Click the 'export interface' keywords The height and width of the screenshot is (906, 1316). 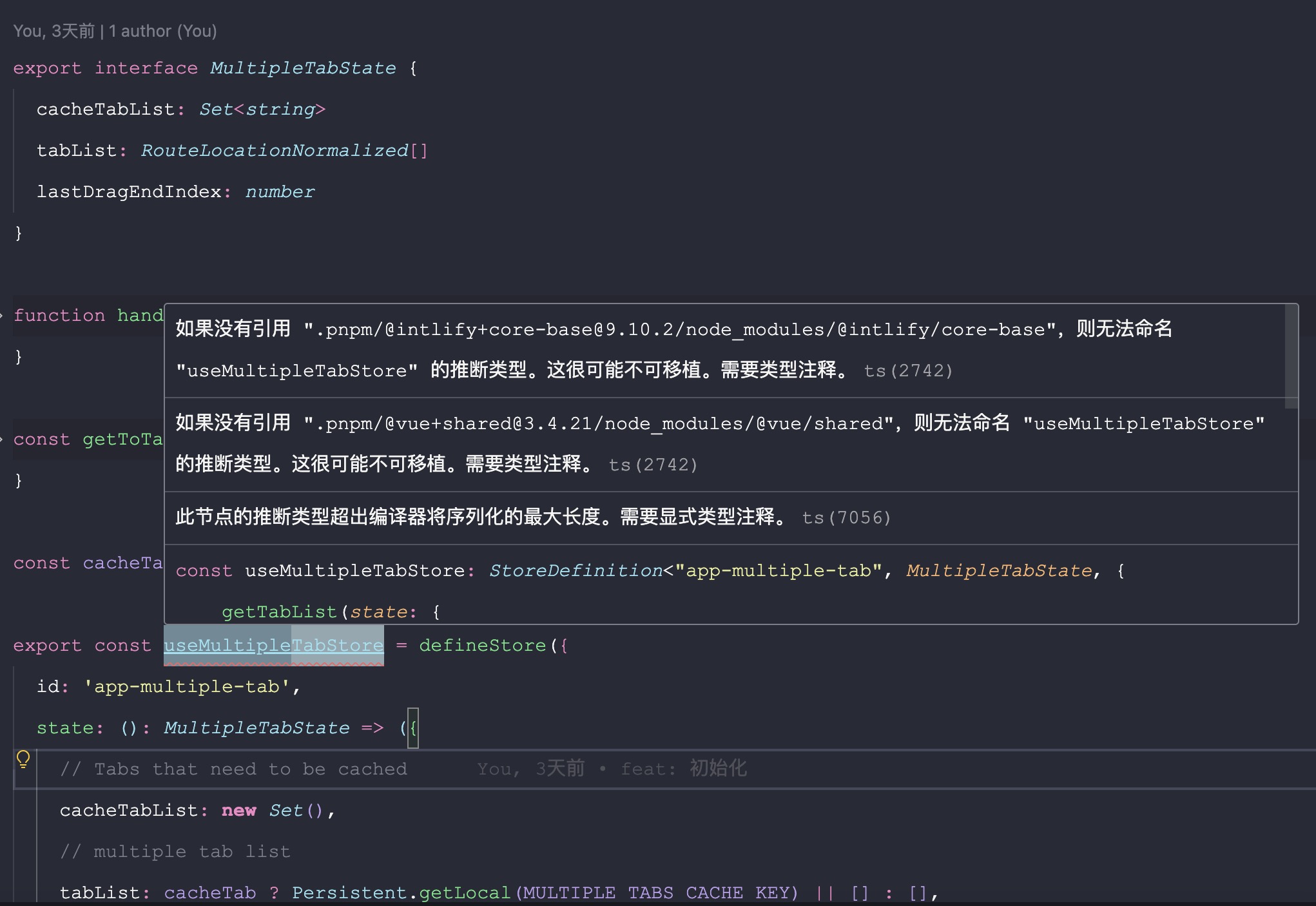point(106,68)
